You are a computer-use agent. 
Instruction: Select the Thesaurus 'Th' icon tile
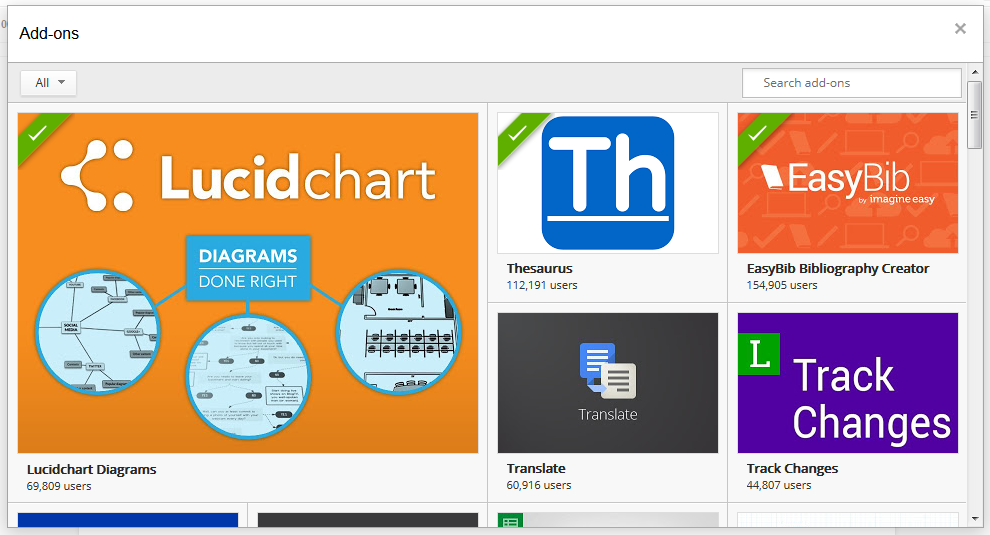coord(608,183)
